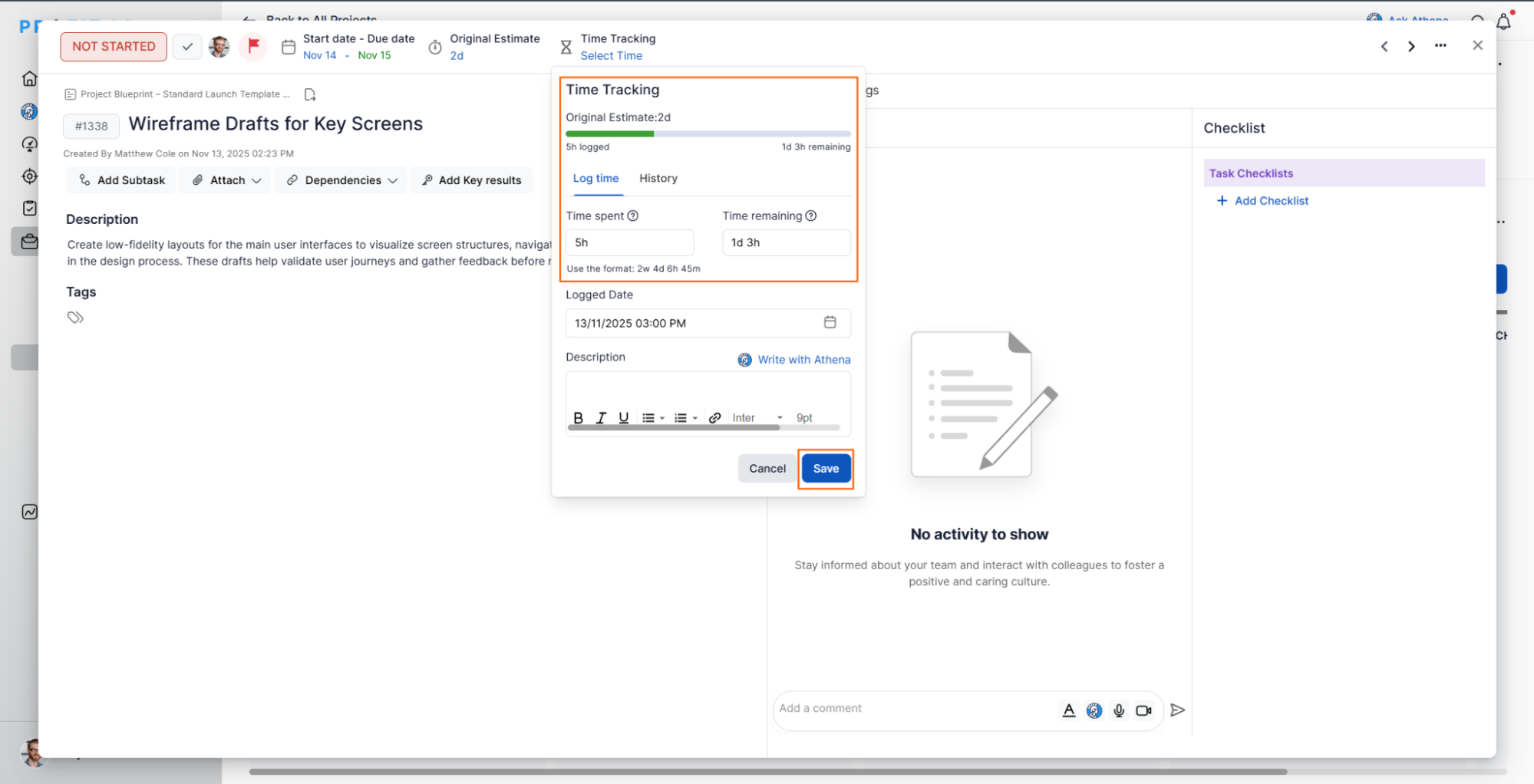Select Task Checklists in the Checklist panel
This screenshot has width=1534, height=784.
(x=1344, y=173)
